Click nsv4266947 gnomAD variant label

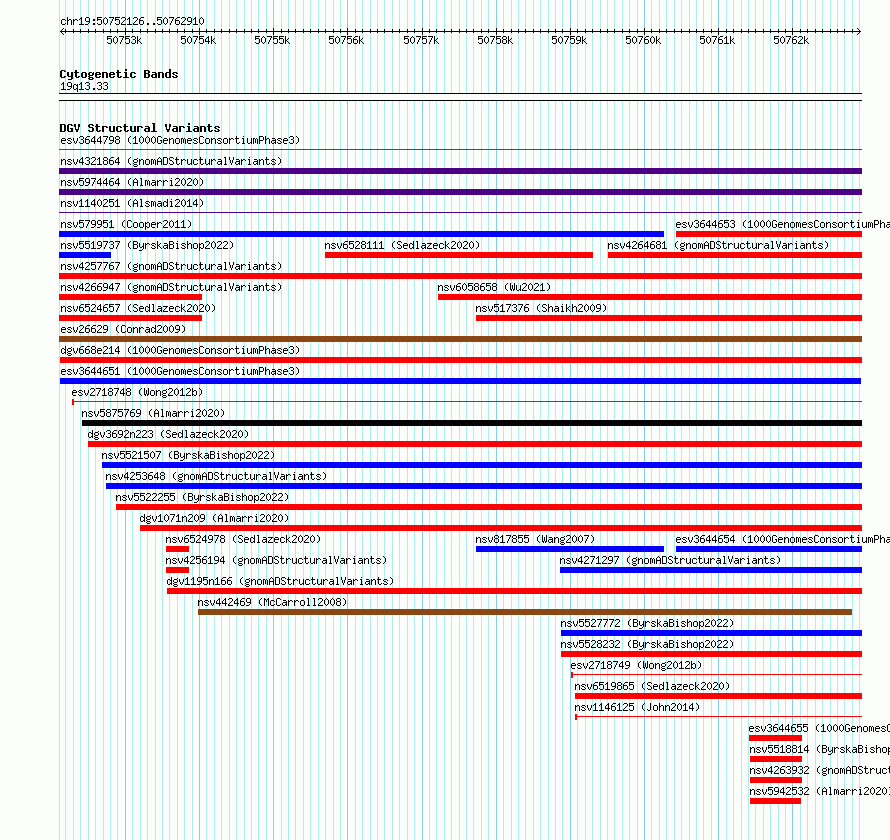(x=171, y=287)
